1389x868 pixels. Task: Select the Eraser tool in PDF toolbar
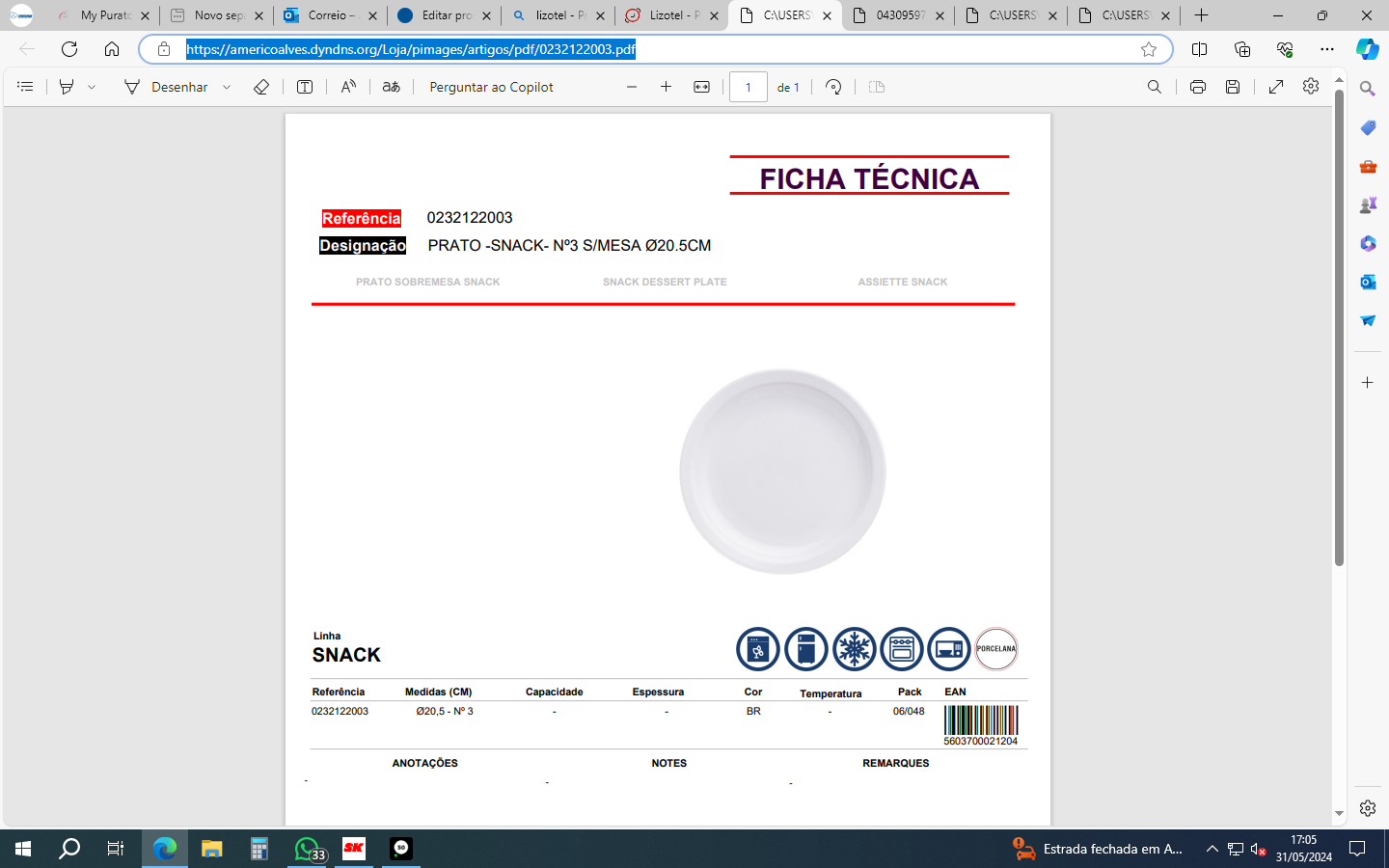click(260, 87)
